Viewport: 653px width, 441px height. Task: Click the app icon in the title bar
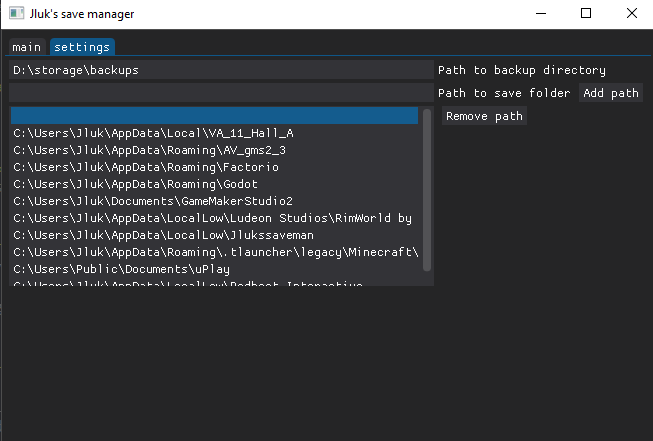tap(16, 13)
